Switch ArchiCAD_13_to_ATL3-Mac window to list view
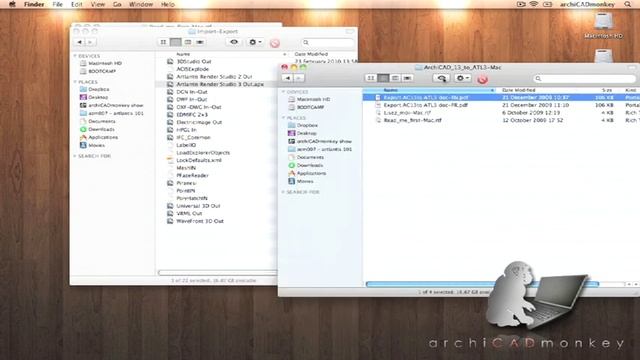The image size is (640, 360). 383,78
